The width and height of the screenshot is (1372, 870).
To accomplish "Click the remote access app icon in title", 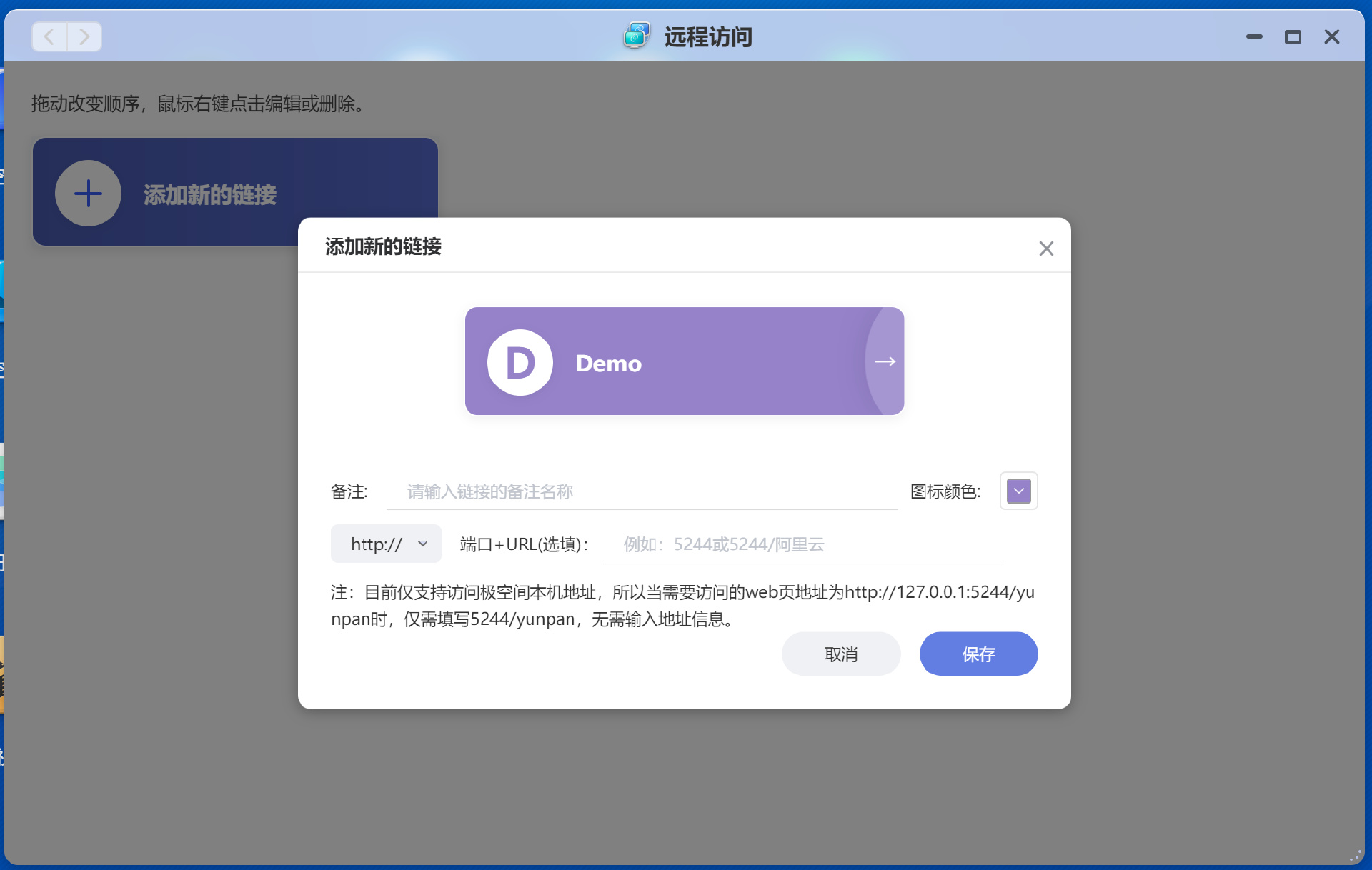I will [636, 36].
